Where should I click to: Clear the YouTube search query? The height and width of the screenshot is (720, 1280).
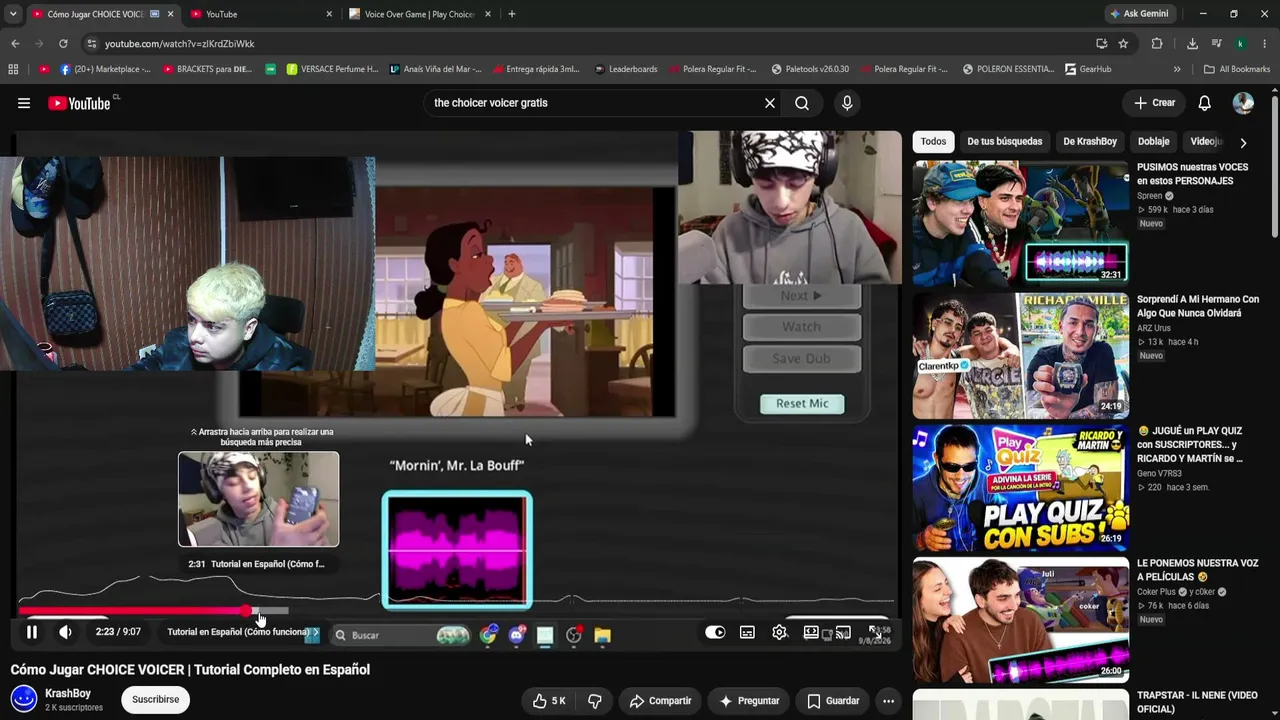770,103
